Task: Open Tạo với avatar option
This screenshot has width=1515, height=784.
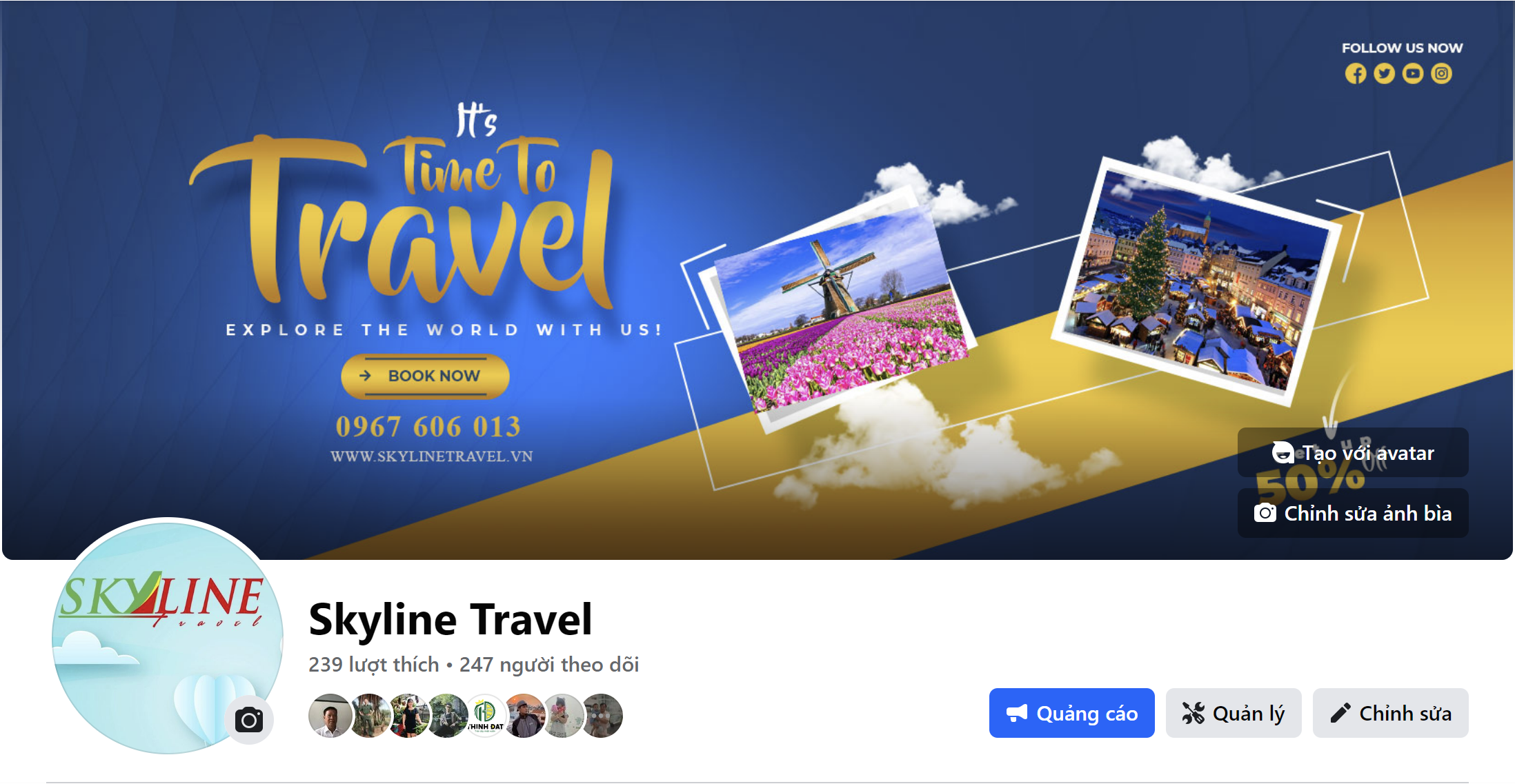Action: pyautogui.click(x=1353, y=452)
